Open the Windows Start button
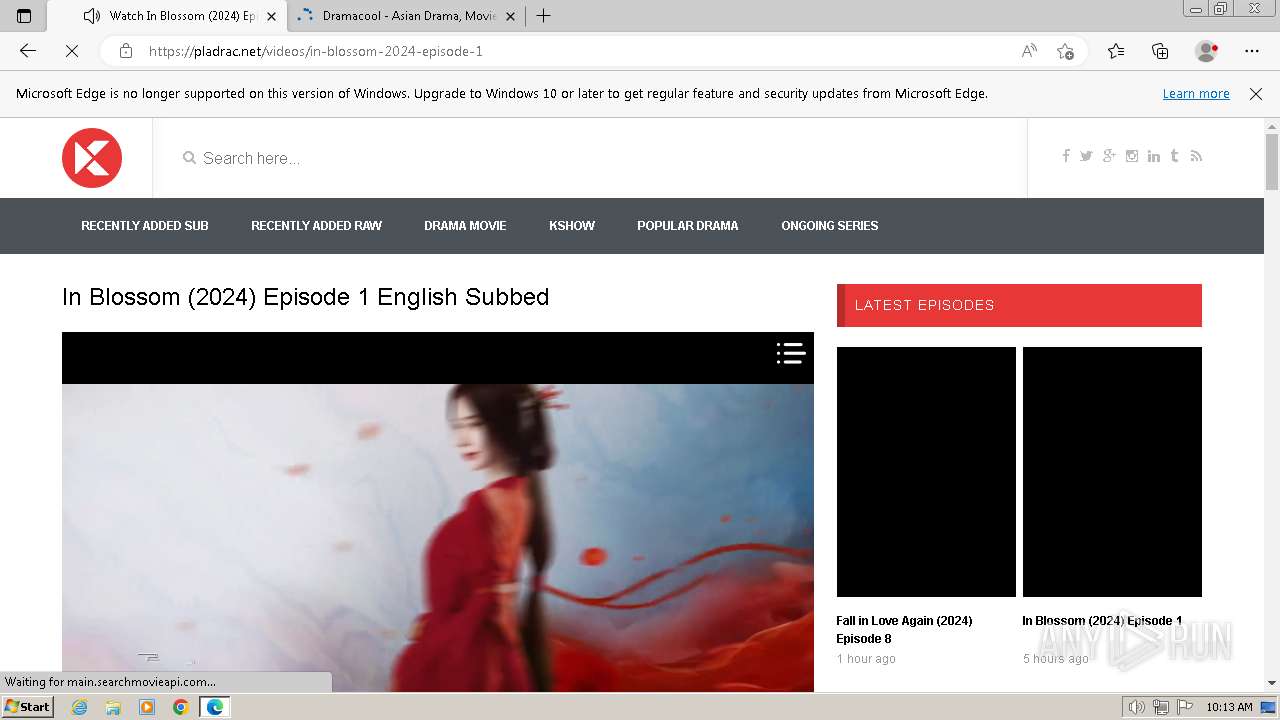Screen dimensions: 1280x720 pyautogui.click(x=27, y=707)
